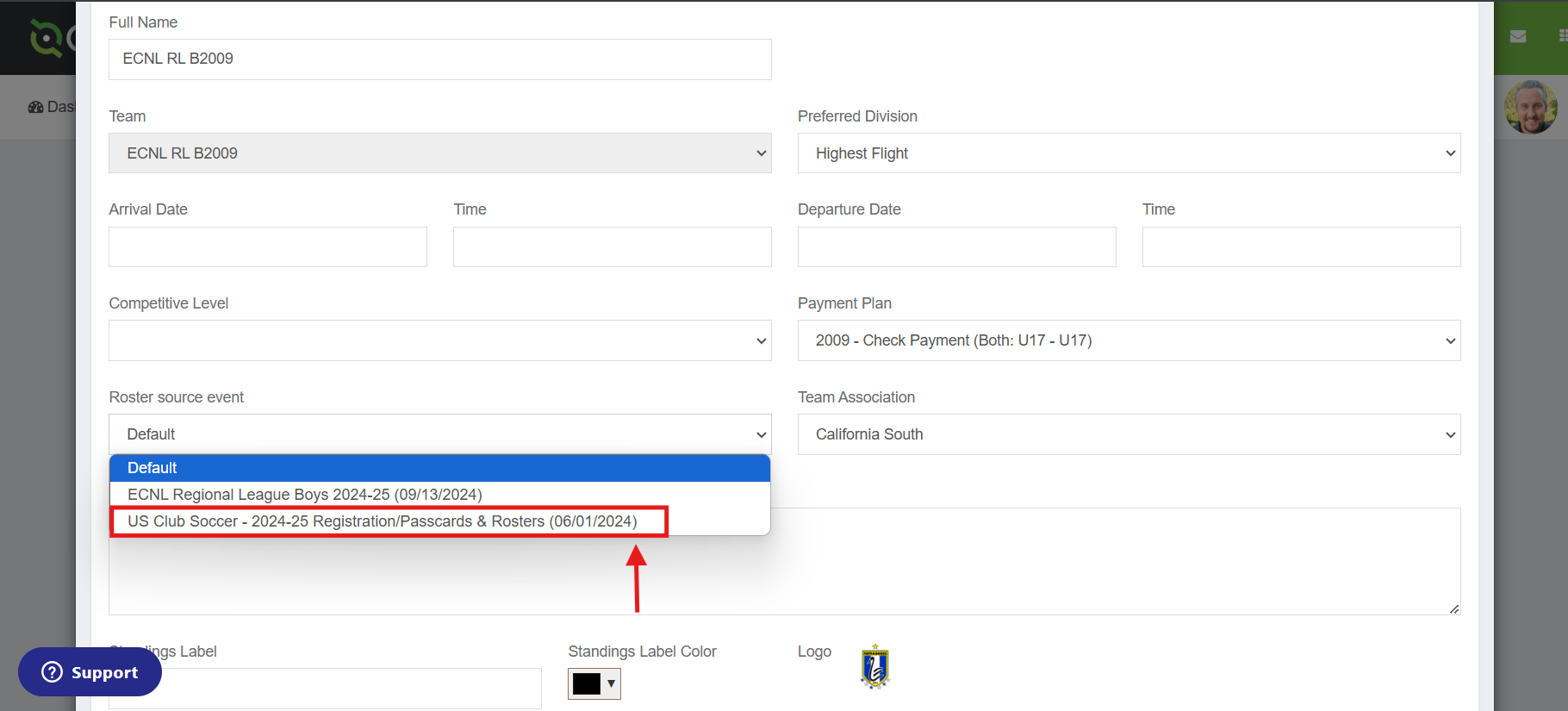Click the app logo in header

(x=52, y=38)
